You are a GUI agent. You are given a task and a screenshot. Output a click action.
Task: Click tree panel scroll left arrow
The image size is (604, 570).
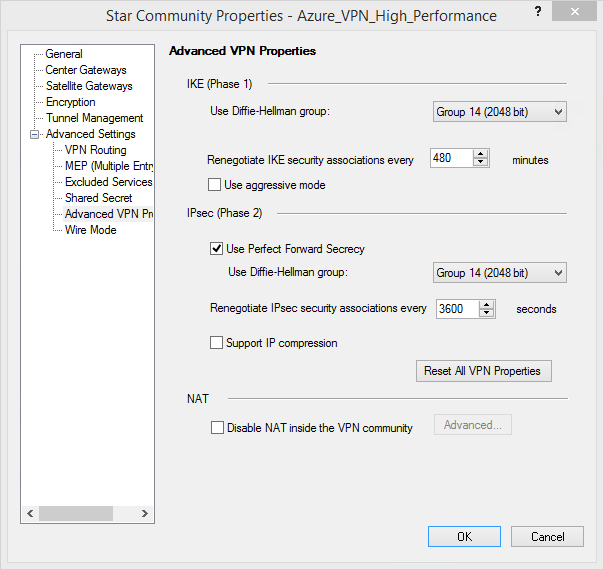pos(30,513)
